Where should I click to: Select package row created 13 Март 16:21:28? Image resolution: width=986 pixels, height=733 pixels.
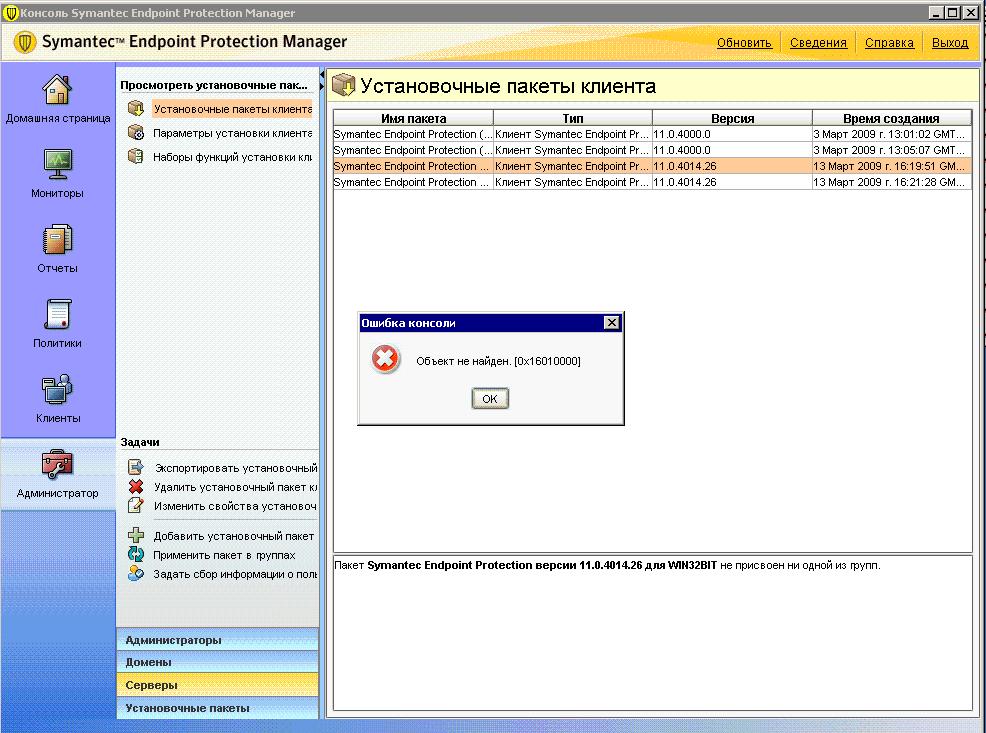click(x=653, y=182)
